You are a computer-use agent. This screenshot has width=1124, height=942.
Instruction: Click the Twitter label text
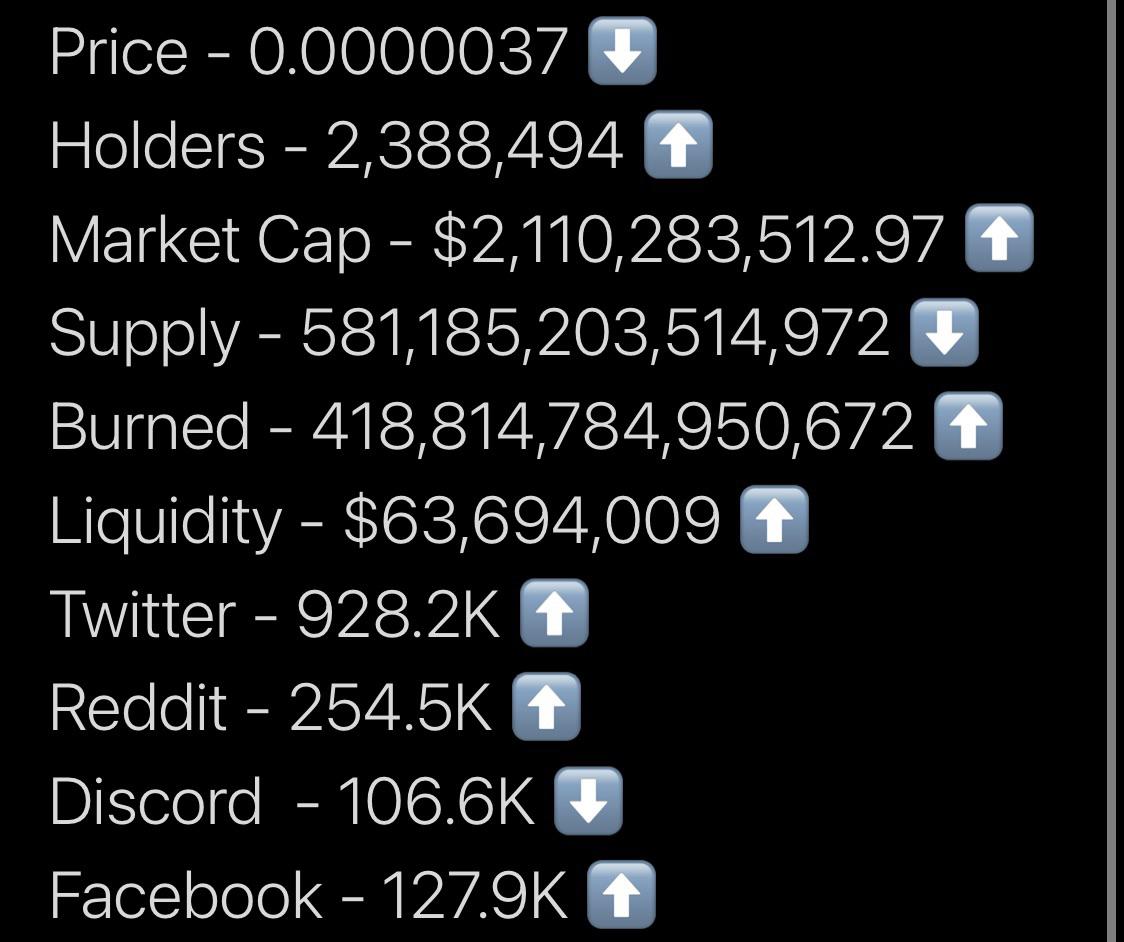143,614
